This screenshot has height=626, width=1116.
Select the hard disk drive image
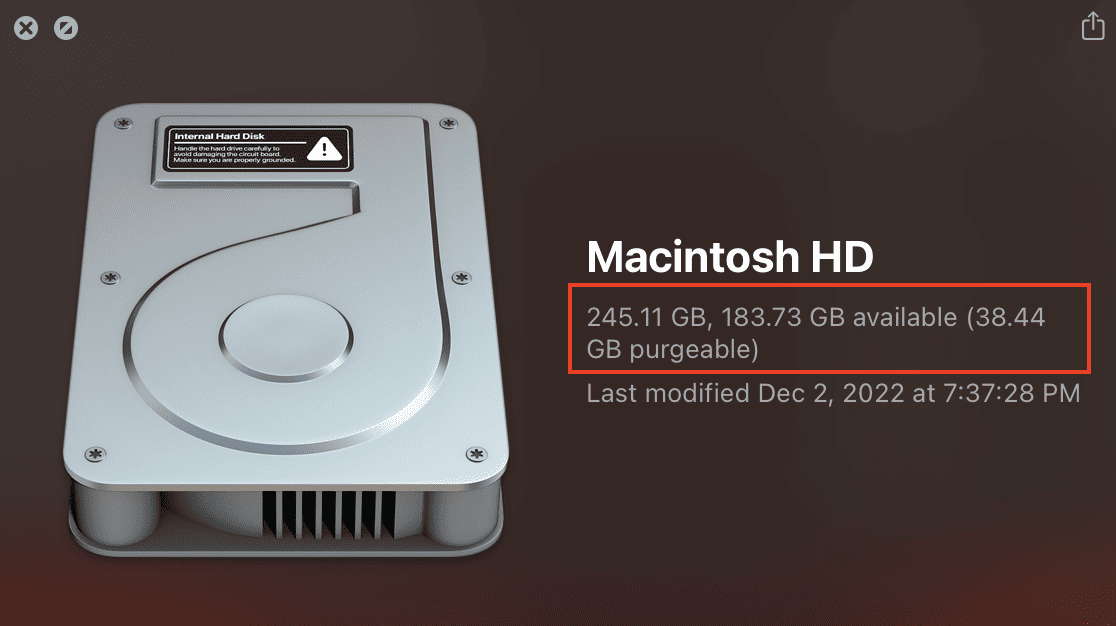(286, 331)
